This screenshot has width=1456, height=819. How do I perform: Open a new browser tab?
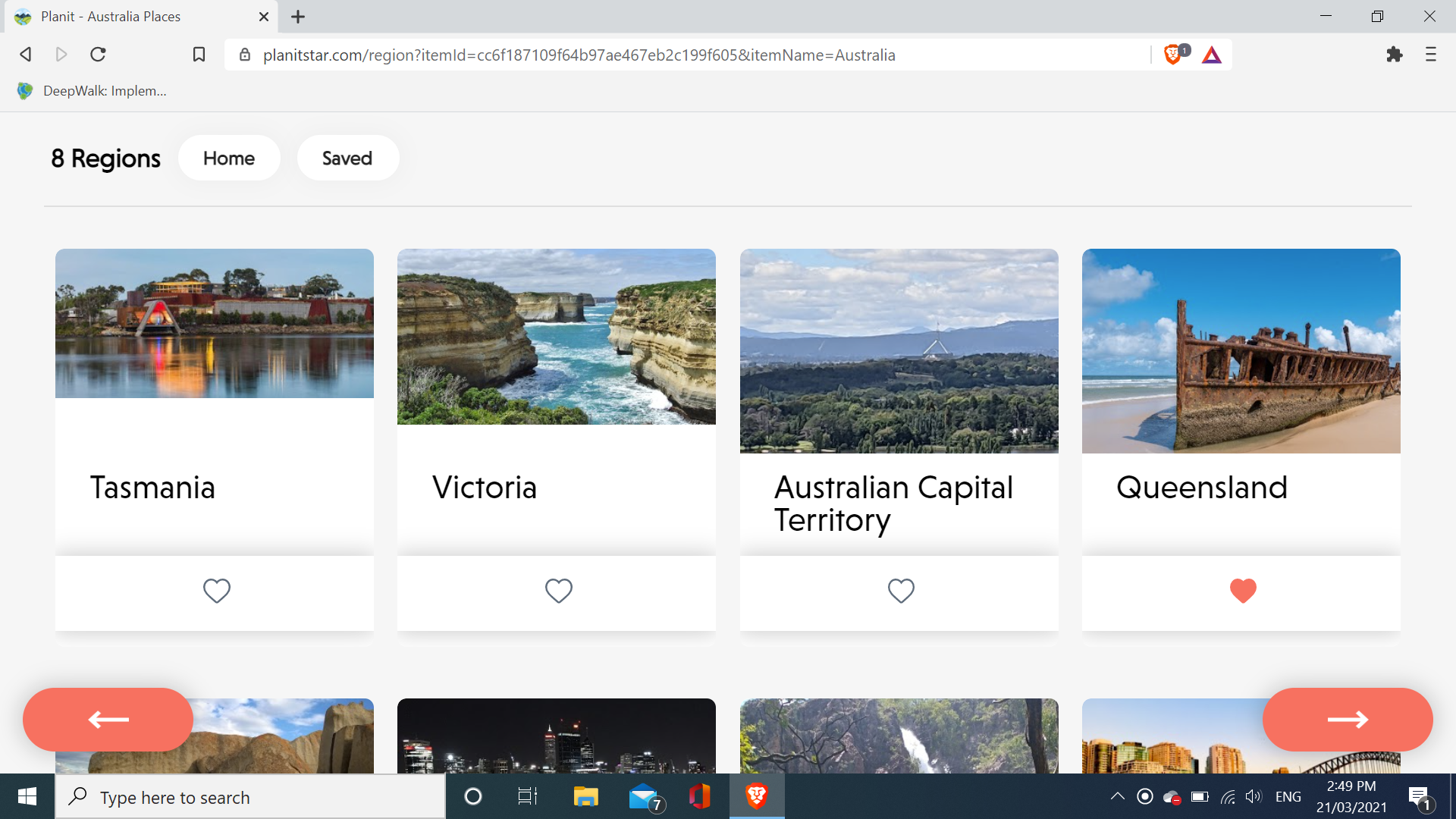click(x=298, y=17)
